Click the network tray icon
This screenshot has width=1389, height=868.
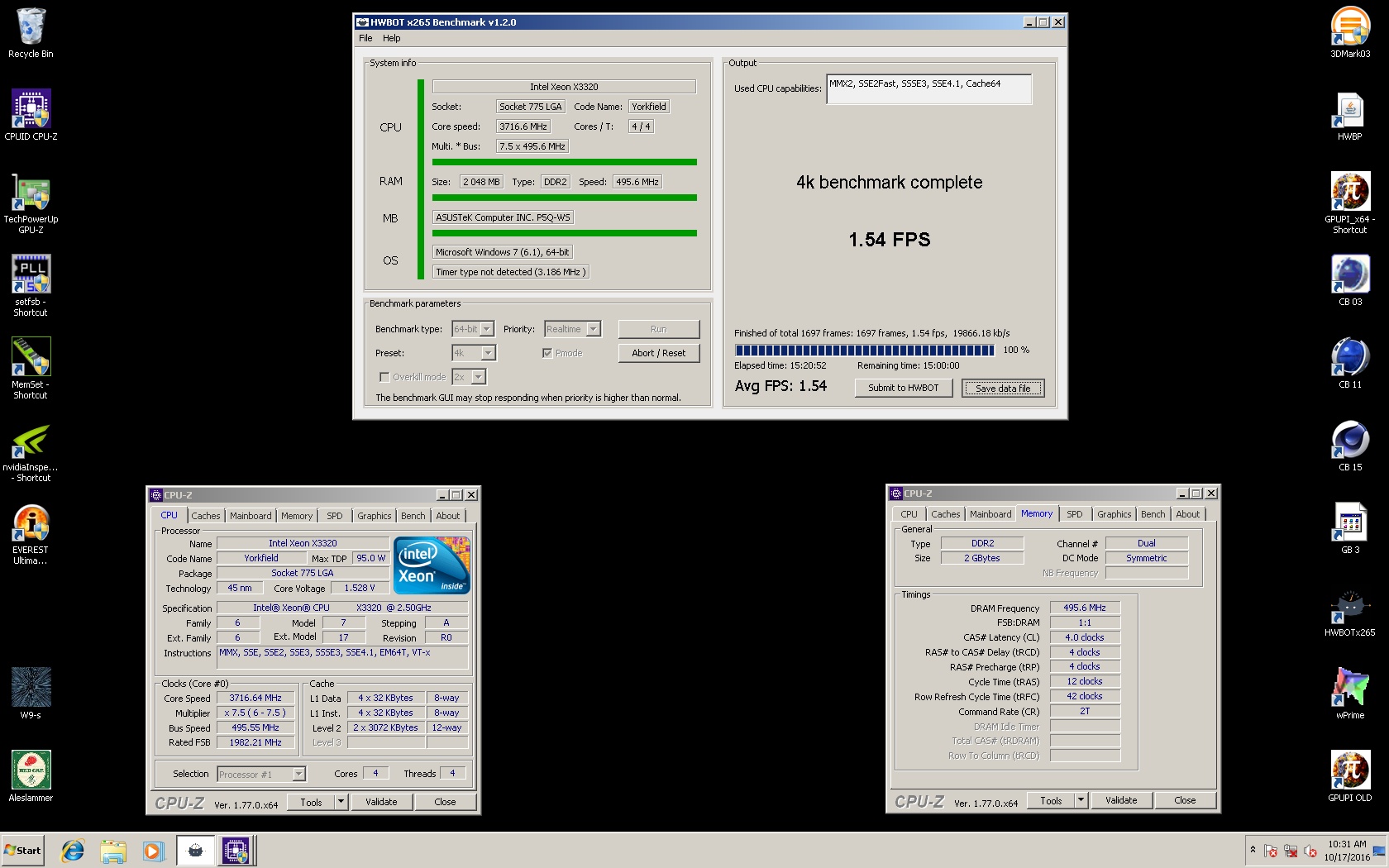point(1291,851)
